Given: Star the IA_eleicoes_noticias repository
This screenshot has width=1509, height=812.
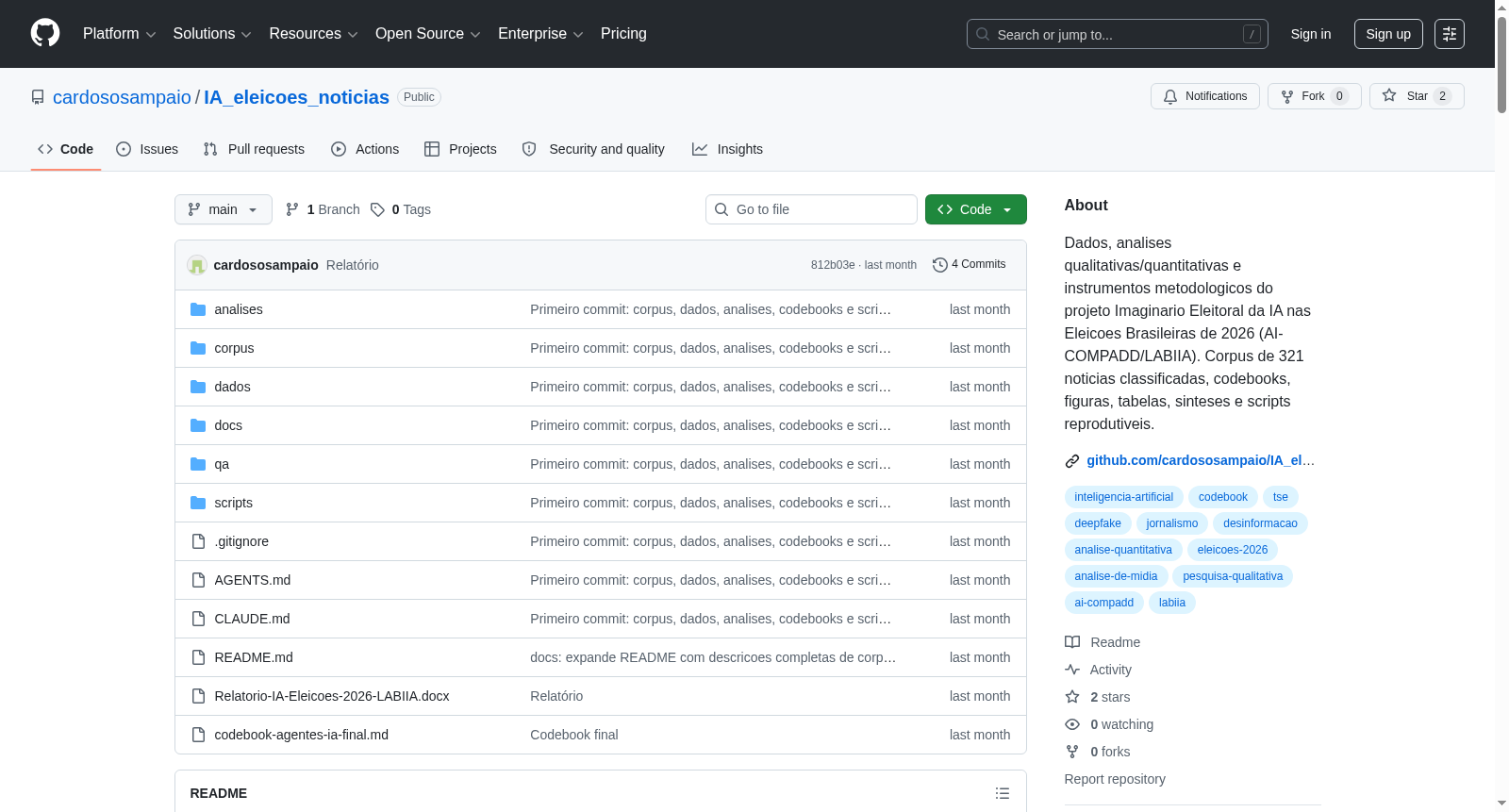Looking at the screenshot, I should coord(1417,96).
